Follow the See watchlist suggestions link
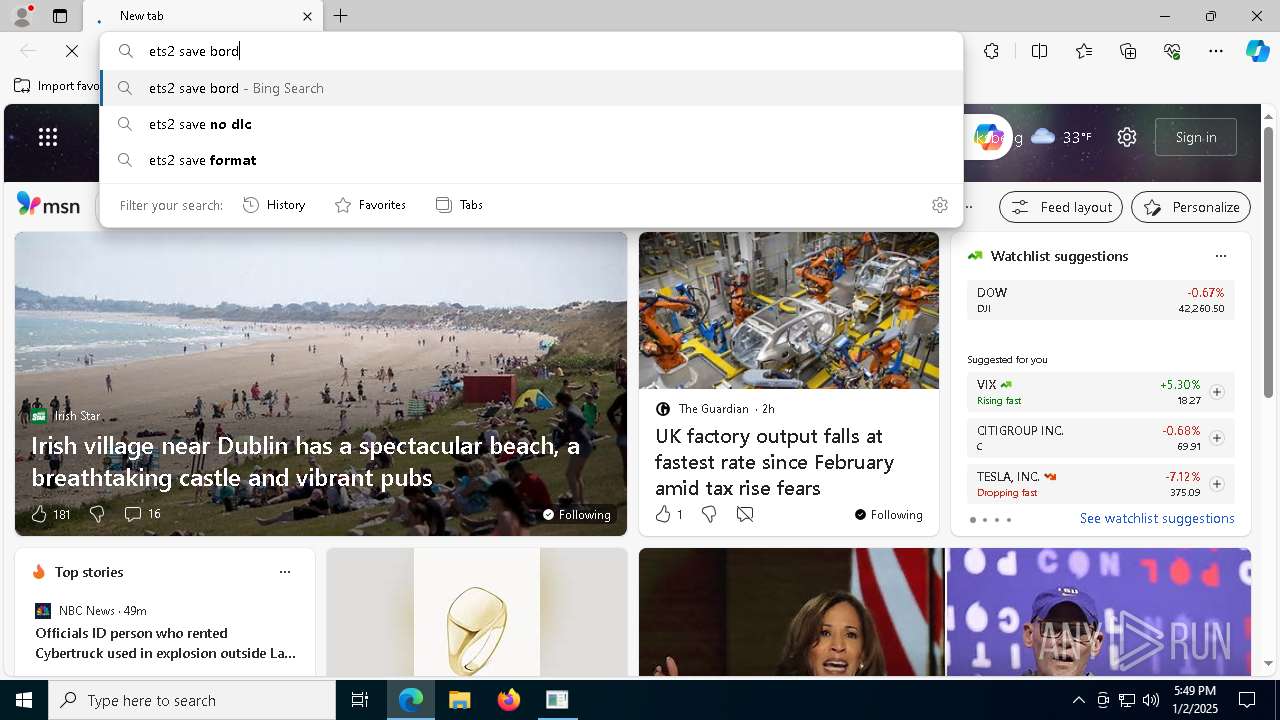The image size is (1280, 720). point(1157,519)
